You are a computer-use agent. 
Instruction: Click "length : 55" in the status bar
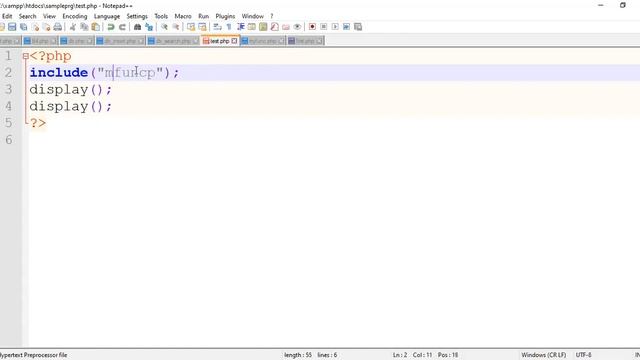(298, 355)
